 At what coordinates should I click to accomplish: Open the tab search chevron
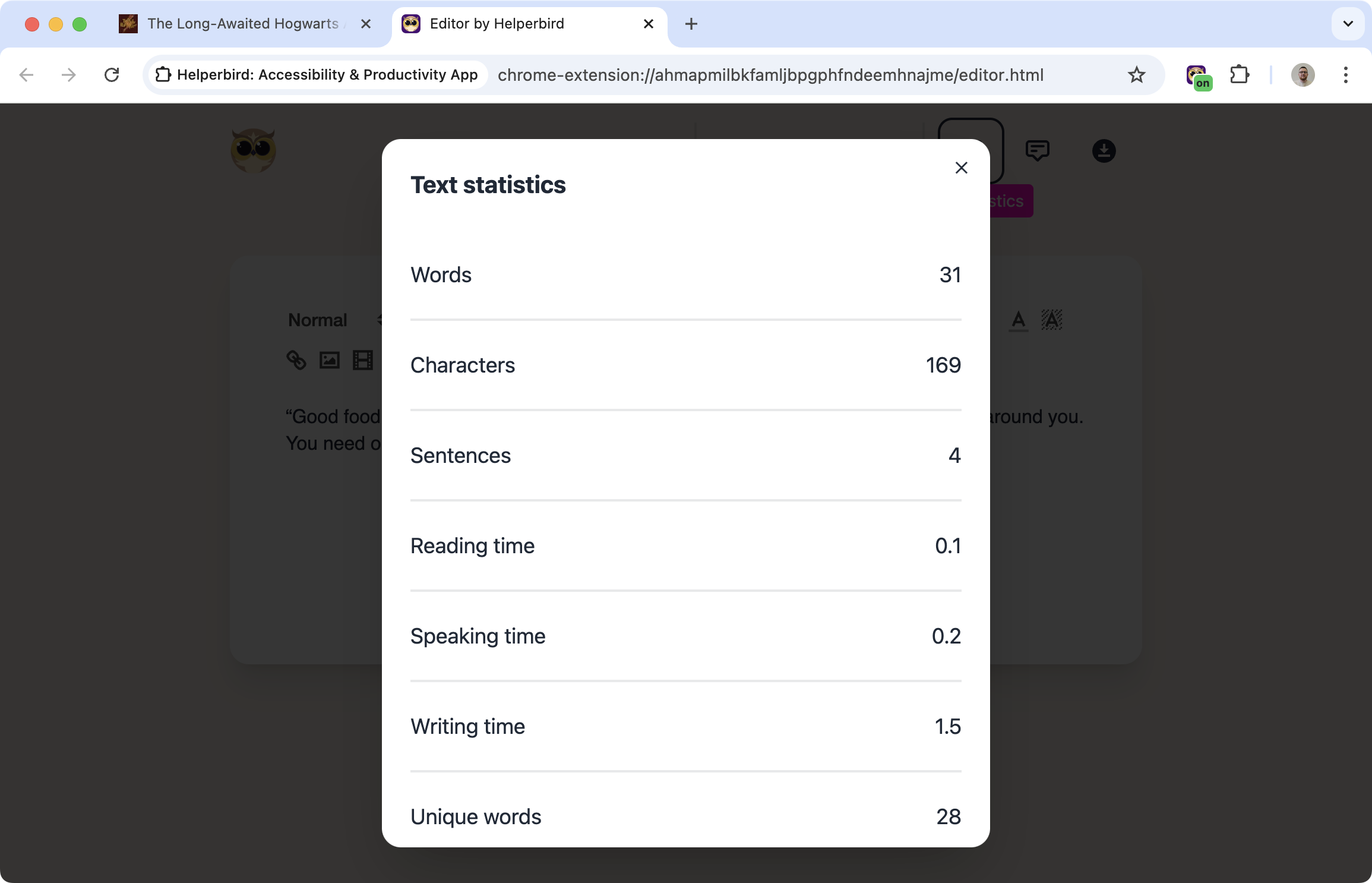pyautogui.click(x=1347, y=24)
